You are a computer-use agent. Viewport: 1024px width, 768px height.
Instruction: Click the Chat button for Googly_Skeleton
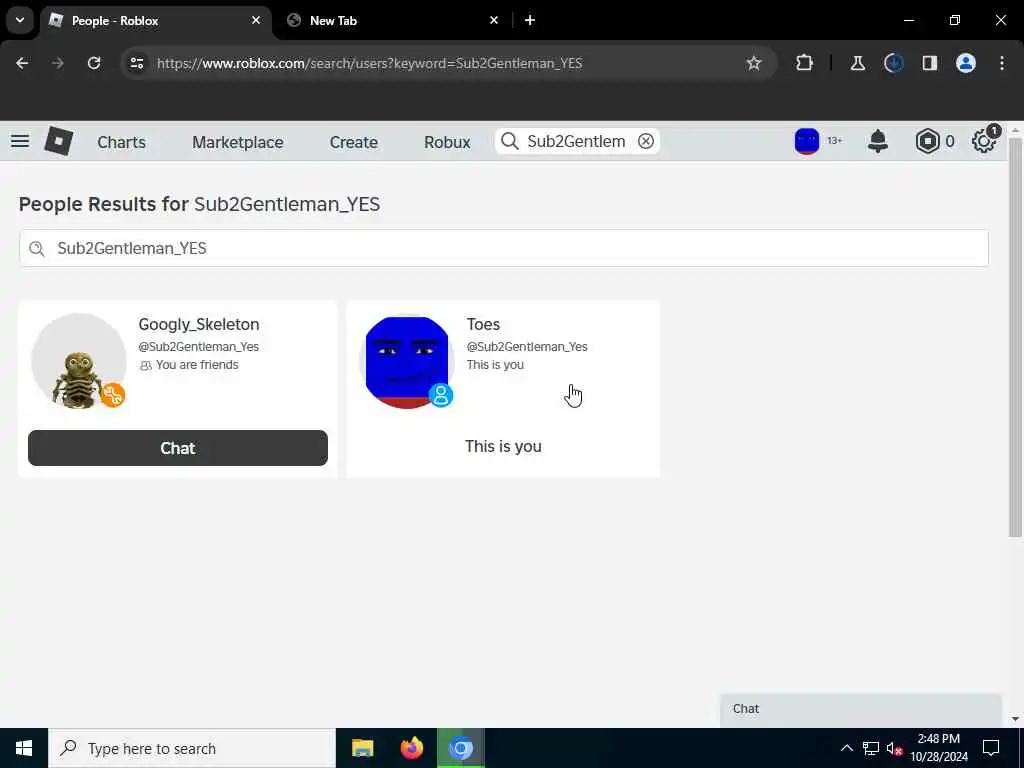click(178, 448)
